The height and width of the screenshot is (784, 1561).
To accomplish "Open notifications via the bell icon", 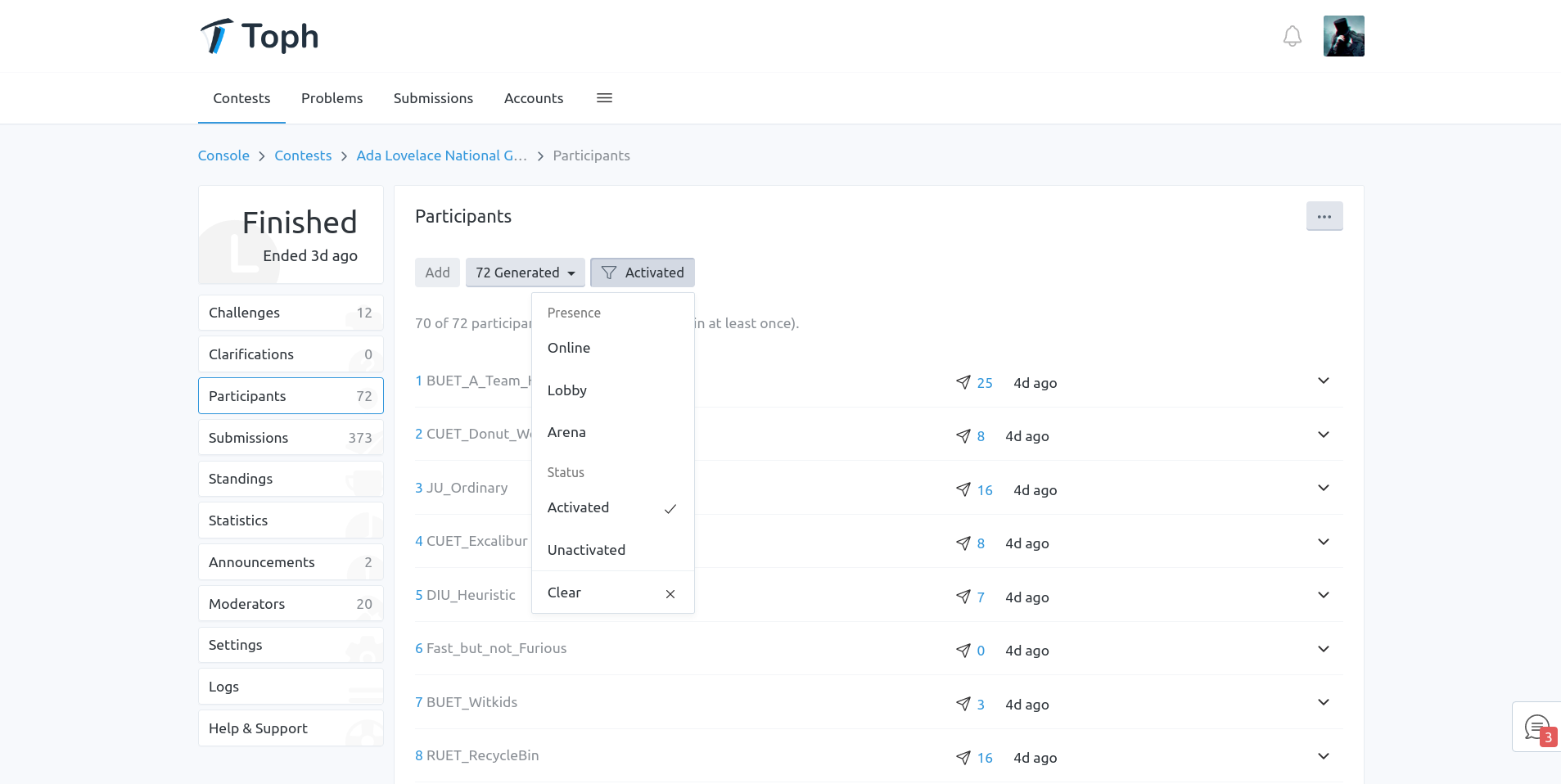I will coord(1291,36).
